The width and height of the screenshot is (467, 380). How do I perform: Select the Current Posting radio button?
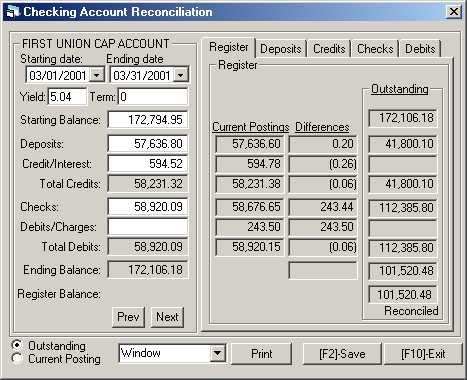click(17, 359)
